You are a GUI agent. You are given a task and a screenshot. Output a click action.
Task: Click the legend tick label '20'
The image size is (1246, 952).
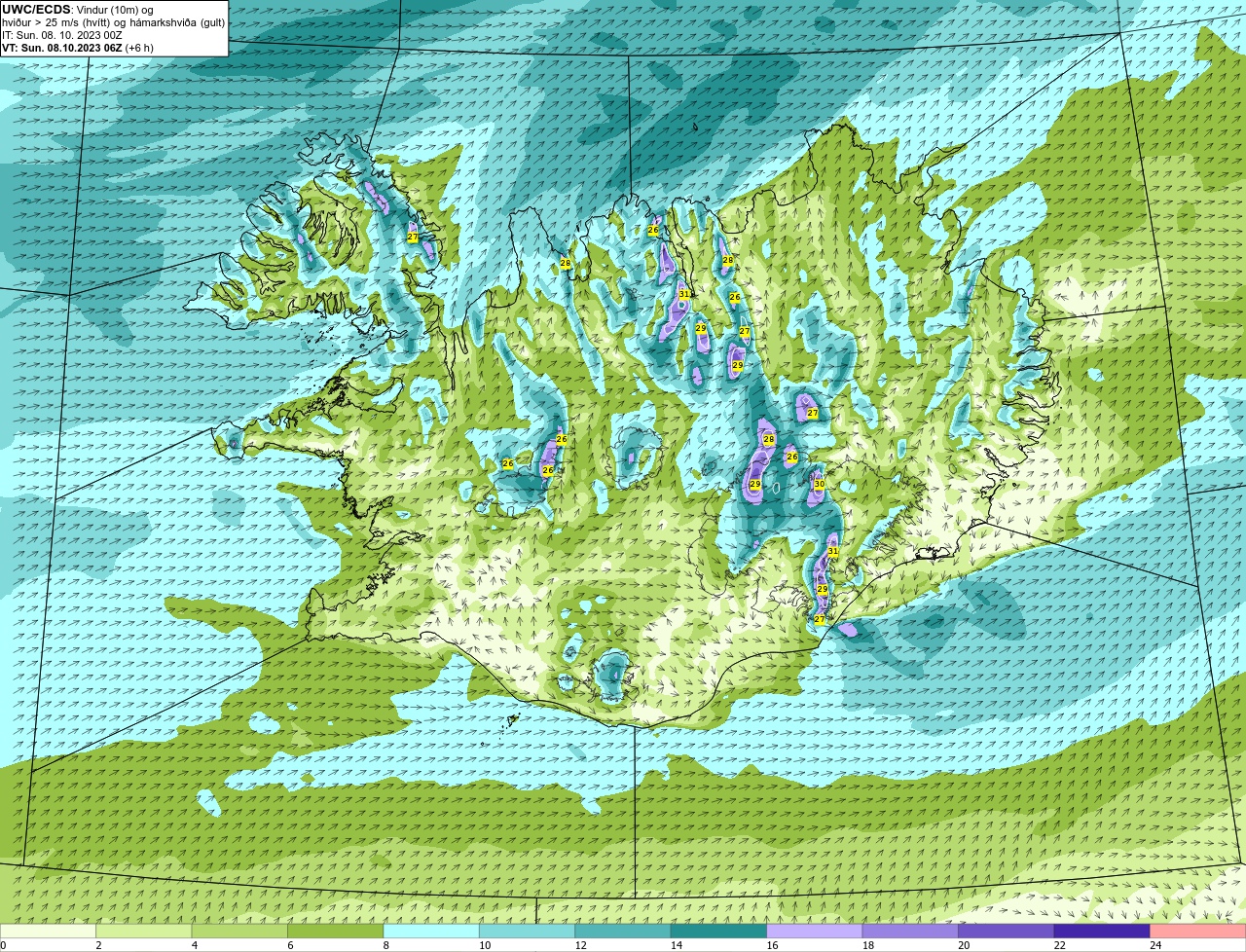click(964, 945)
